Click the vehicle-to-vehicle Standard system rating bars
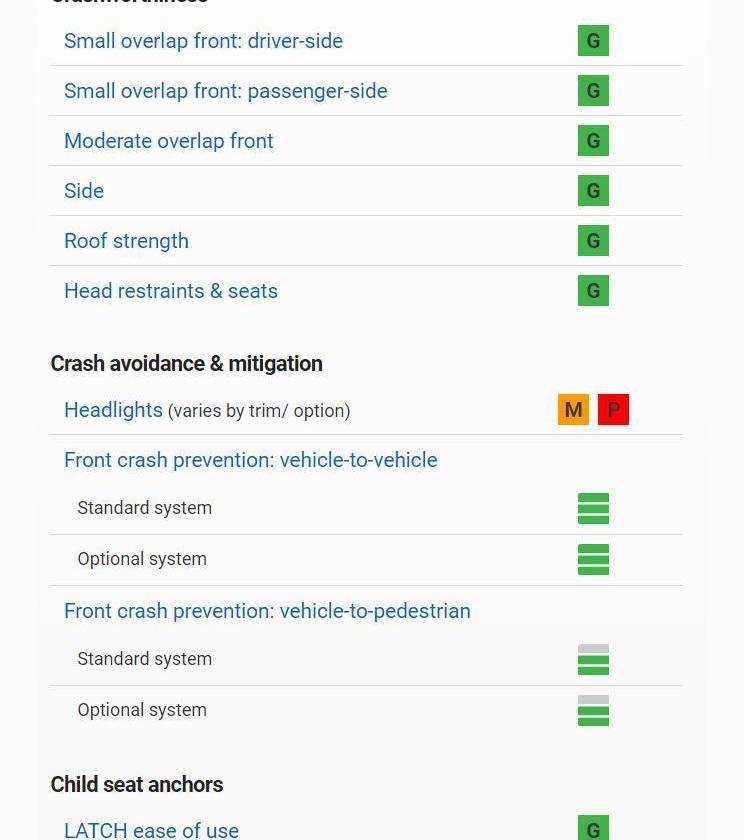The image size is (744, 840). [593, 508]
